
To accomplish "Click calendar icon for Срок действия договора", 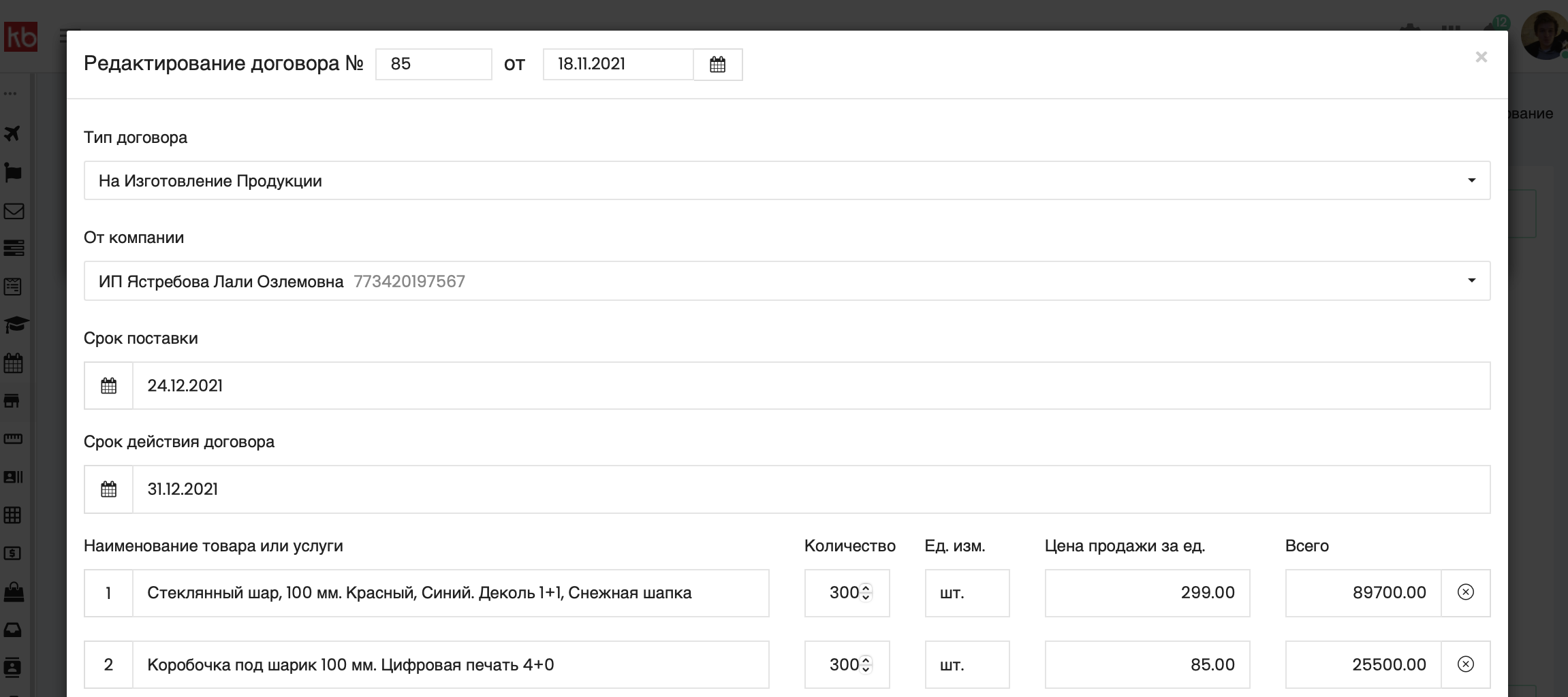I will [108, 489].
